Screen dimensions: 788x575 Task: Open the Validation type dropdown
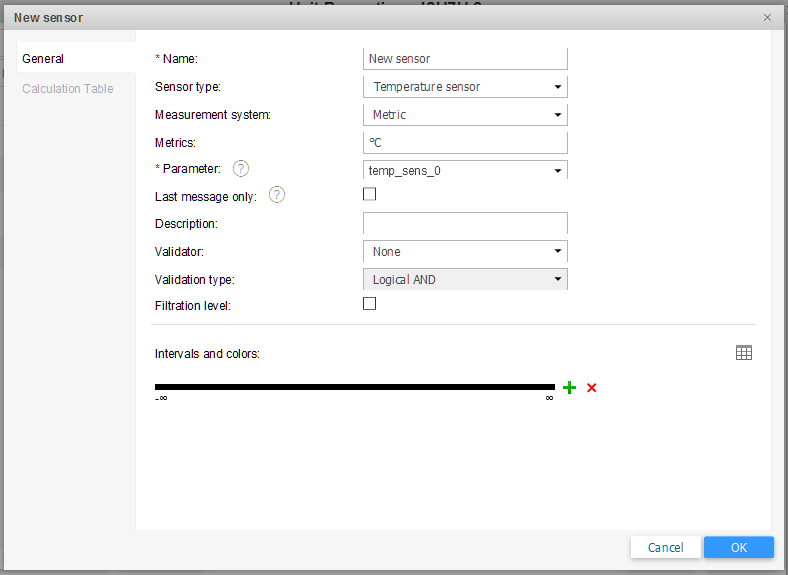465,280
